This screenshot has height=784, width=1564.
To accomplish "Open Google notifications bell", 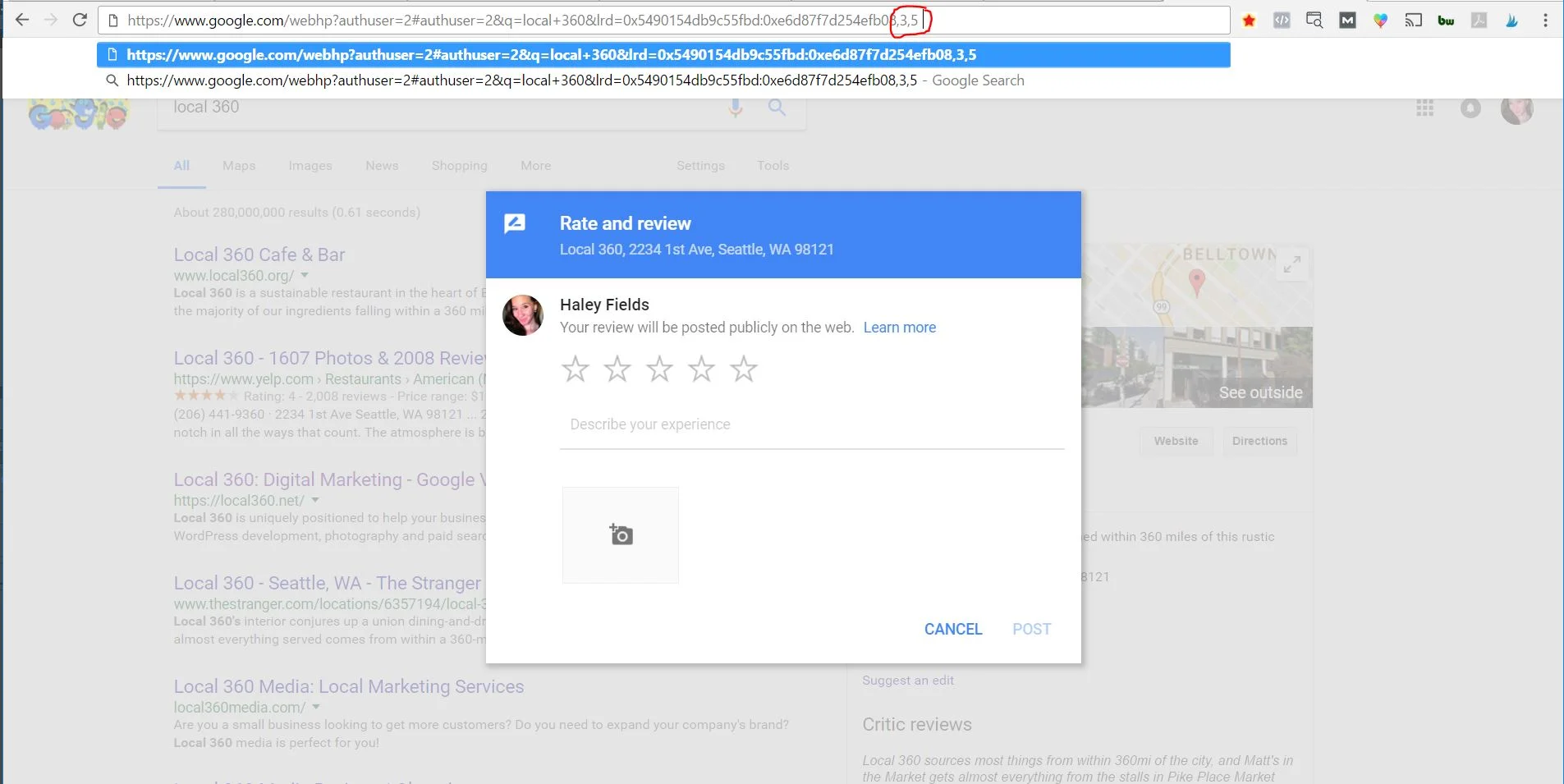I will pyautogui.click(x=1470, y=108).
